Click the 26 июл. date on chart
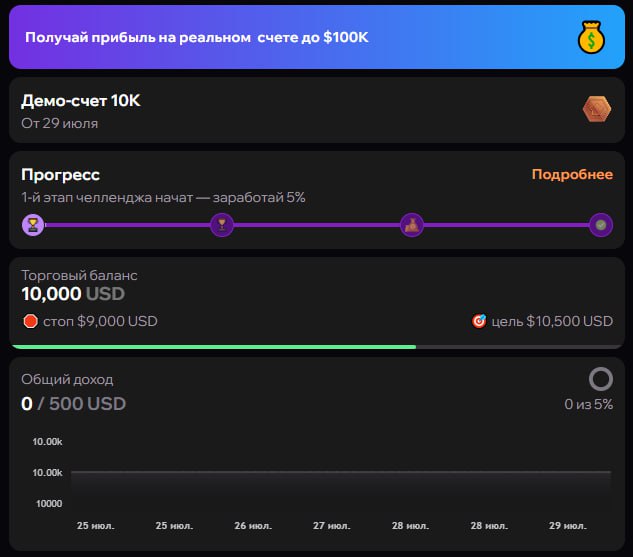The height and width of the screenshot is (557, 633). [253, 526]
